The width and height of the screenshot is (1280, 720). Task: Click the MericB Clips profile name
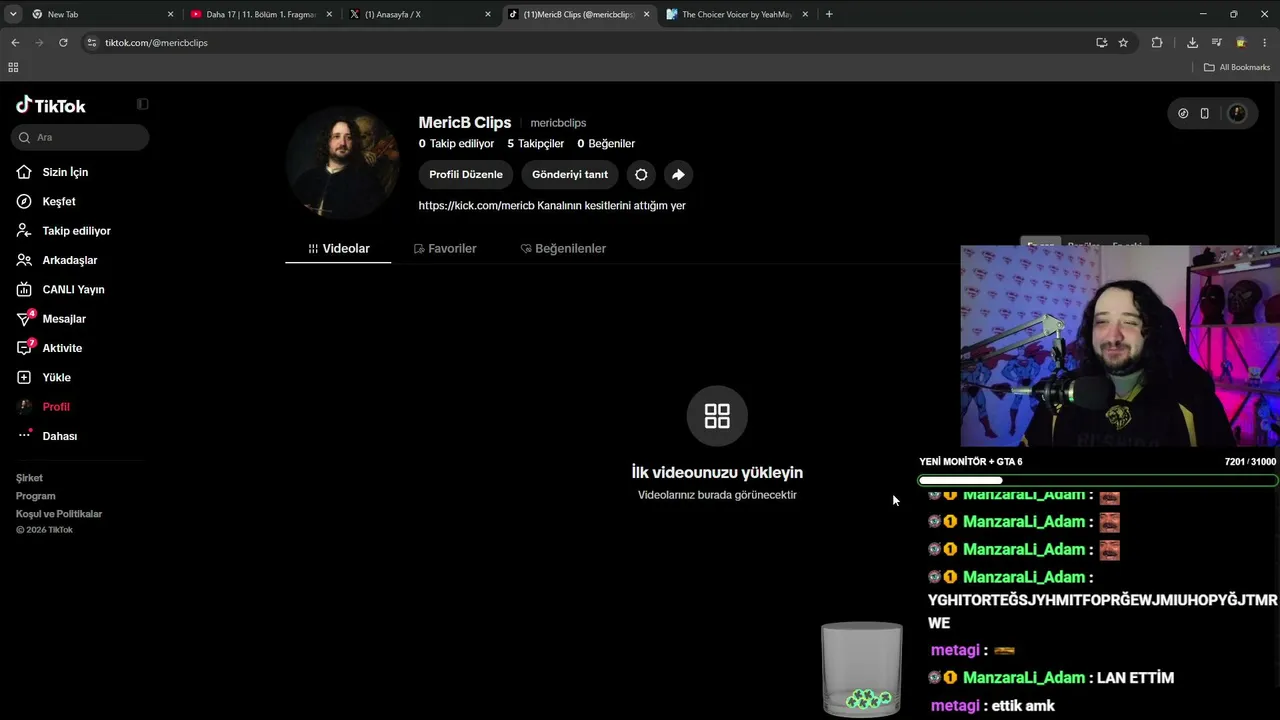click(465, 122)
